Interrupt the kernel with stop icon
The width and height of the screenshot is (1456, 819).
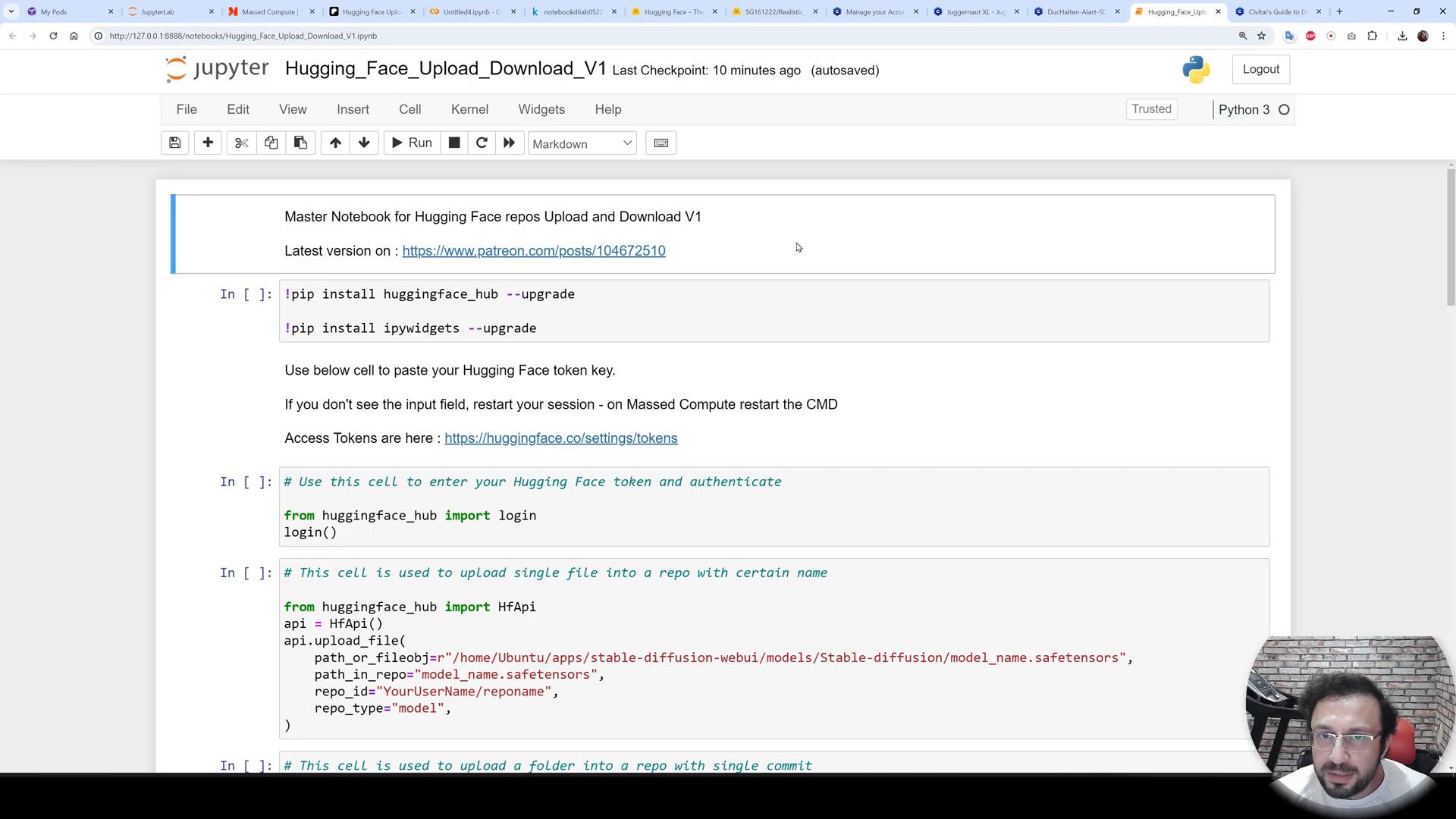pyautogui.click(x=454, y=143)
